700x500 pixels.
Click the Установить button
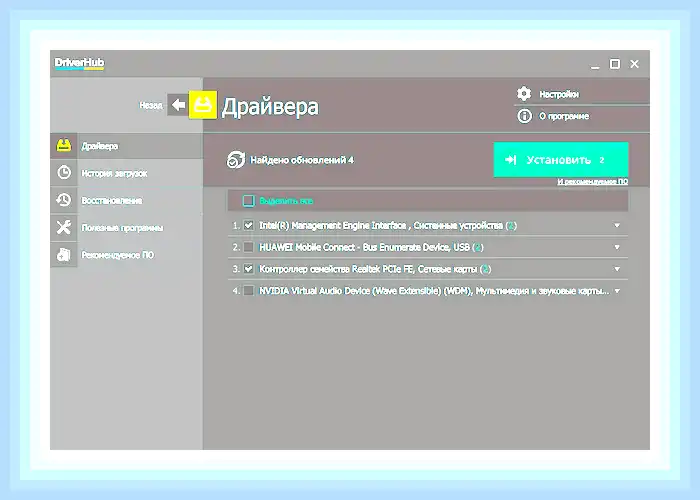pos(561,159)
